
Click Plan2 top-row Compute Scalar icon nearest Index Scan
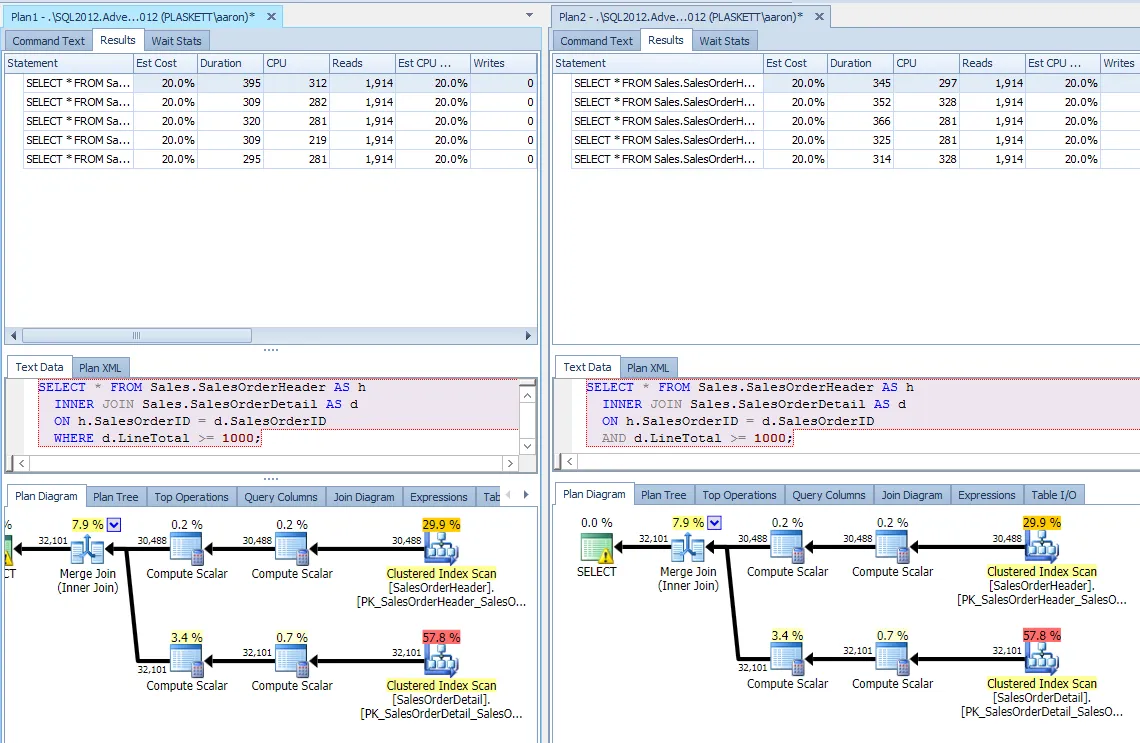(x=892, y=547)
